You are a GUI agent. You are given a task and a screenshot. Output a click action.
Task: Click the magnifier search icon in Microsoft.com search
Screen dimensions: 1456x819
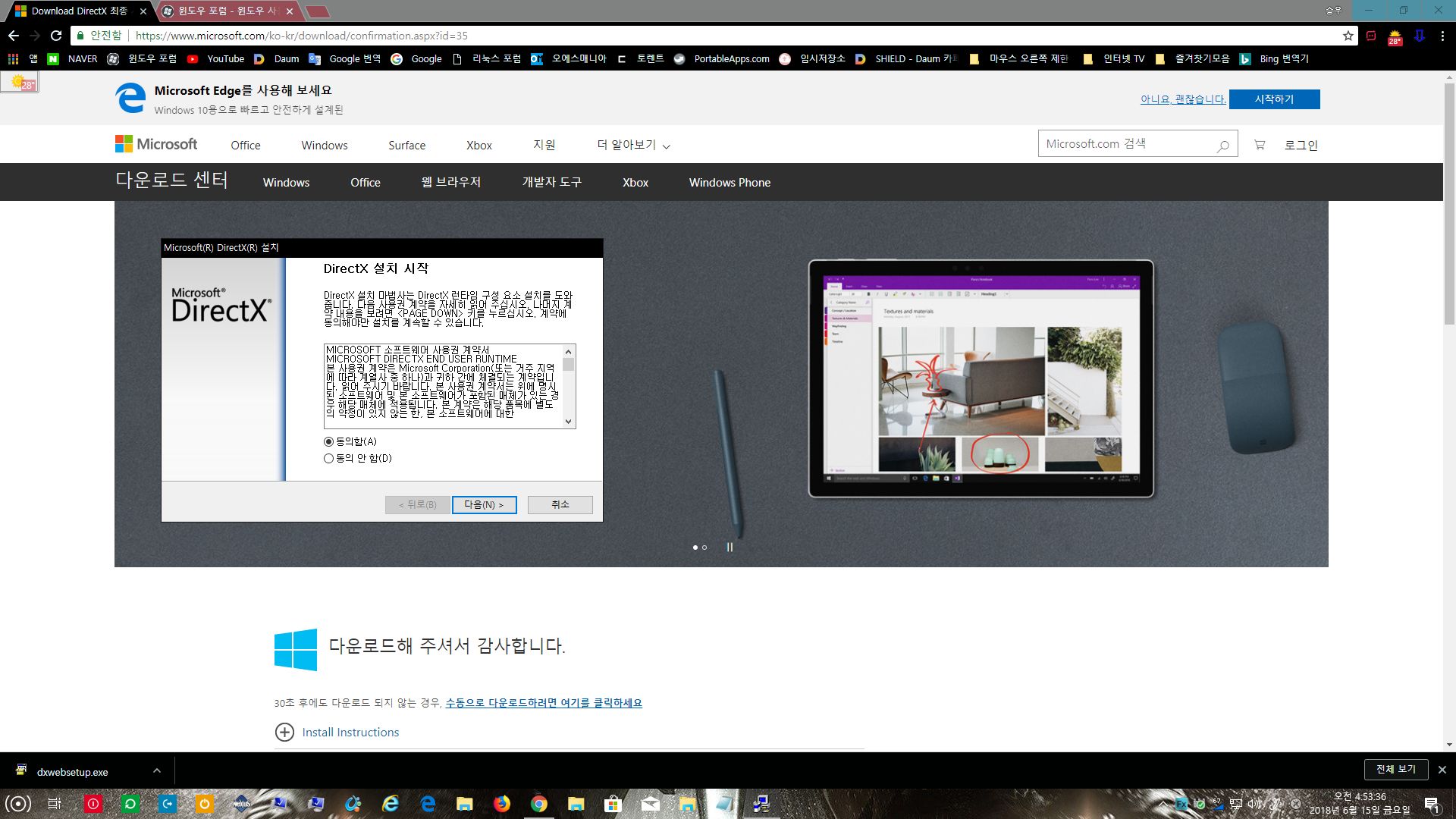tap(1222, 146)
